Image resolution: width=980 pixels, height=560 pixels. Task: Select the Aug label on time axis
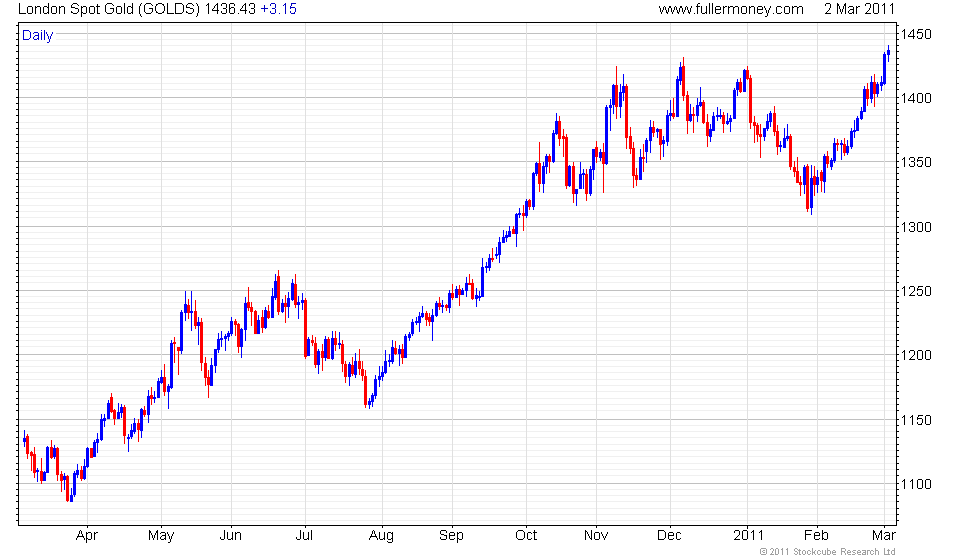(x=381, y=536)
